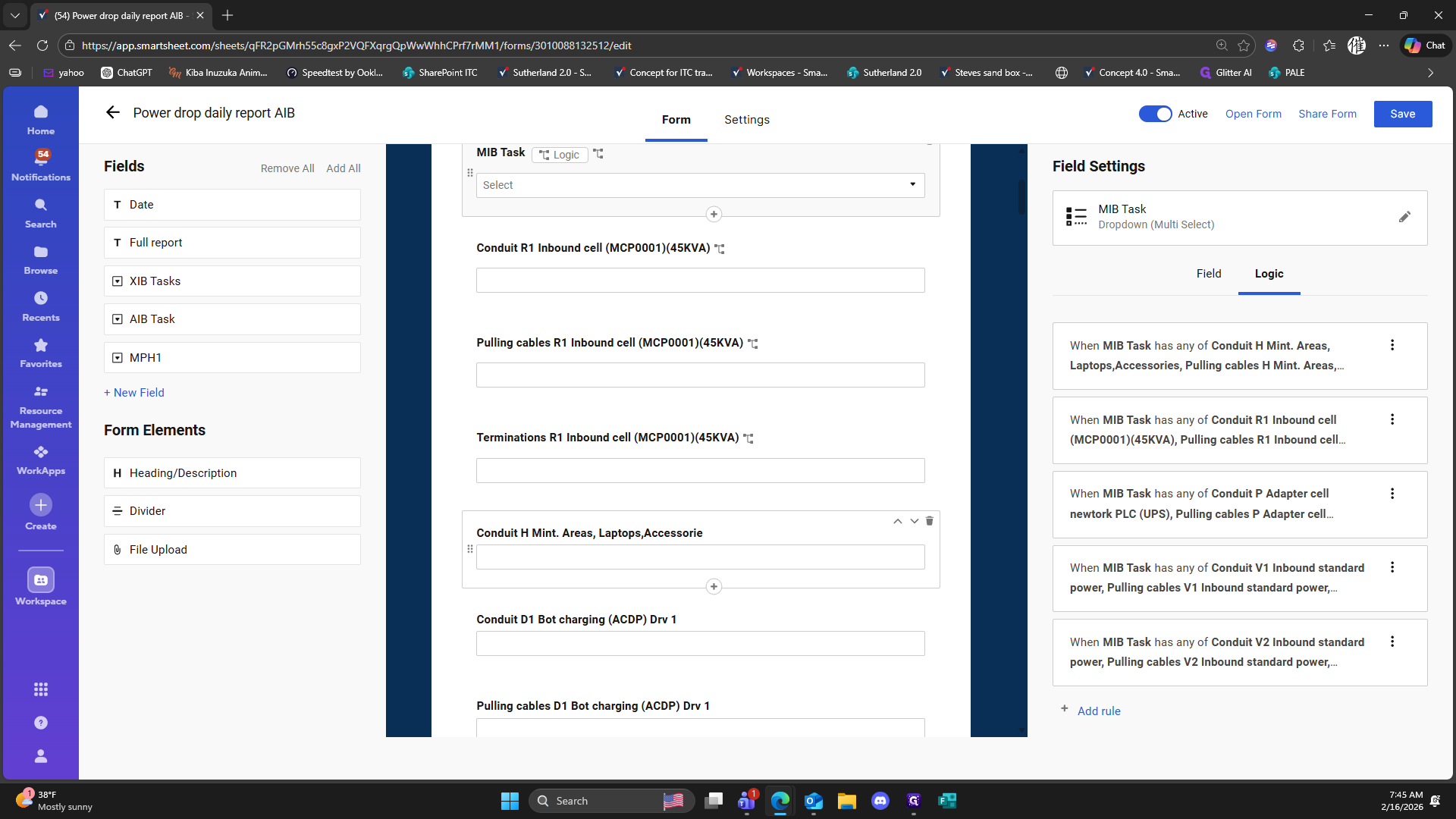Toggle the Active form switch
1456x819 pixels.
coord(1155,114)
